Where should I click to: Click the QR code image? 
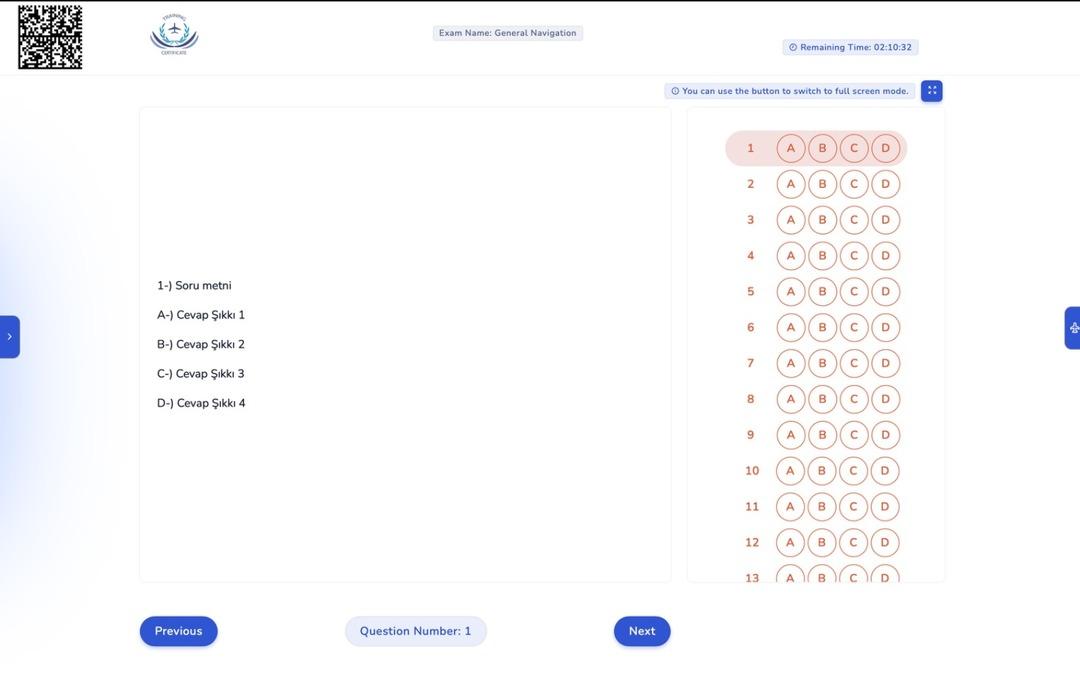pos(50,37)
